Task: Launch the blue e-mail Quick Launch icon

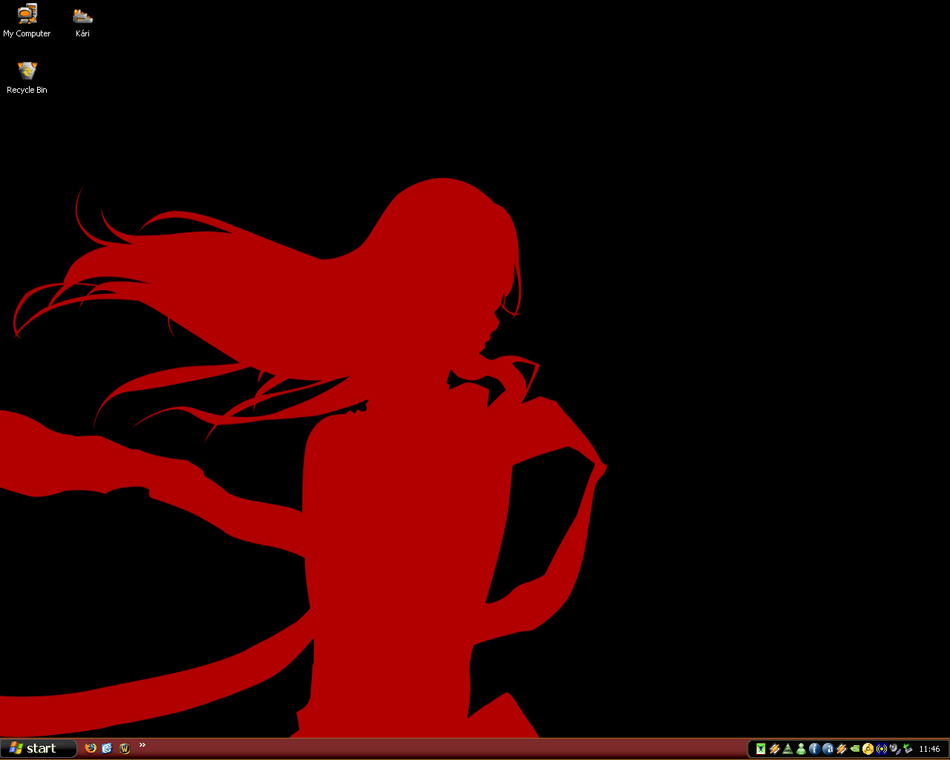Action: tap(107, 748)
